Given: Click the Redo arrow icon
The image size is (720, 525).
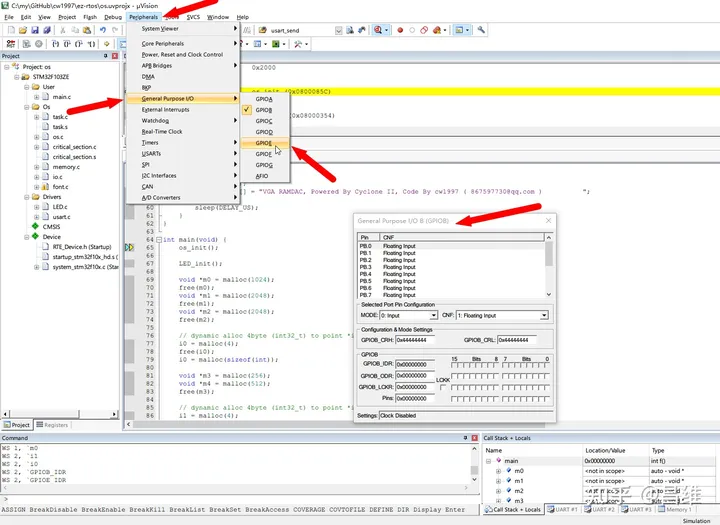Looking at the screenshot, I should (x=115, y=30).
